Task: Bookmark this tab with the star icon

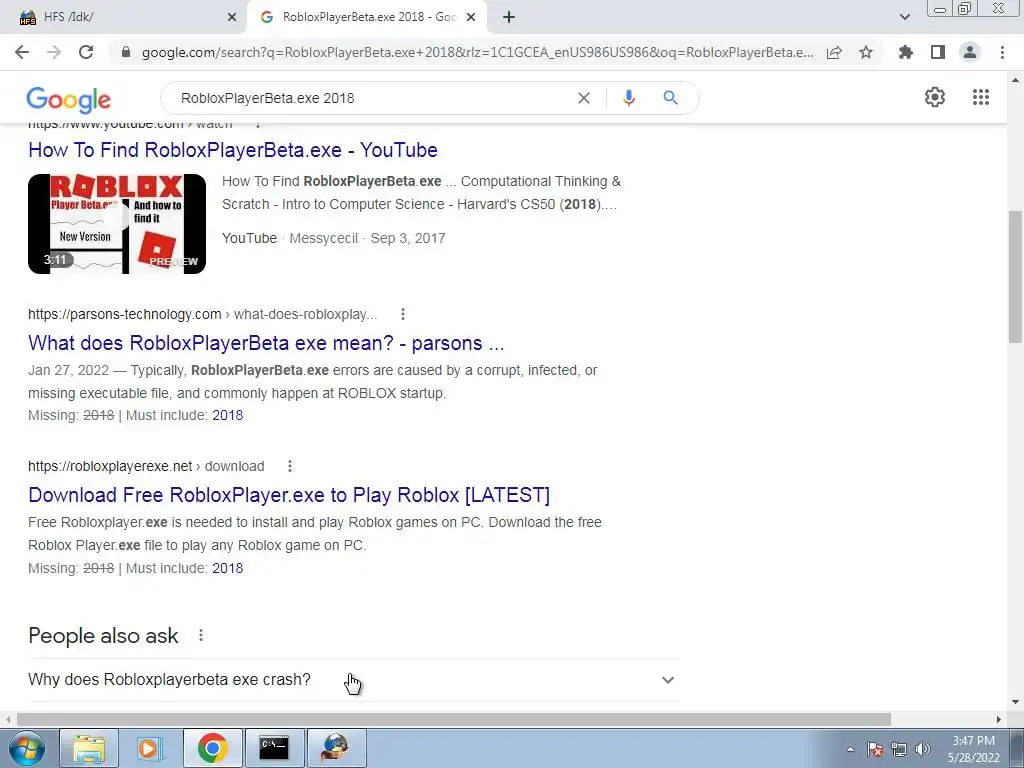Action: (866, 52)
